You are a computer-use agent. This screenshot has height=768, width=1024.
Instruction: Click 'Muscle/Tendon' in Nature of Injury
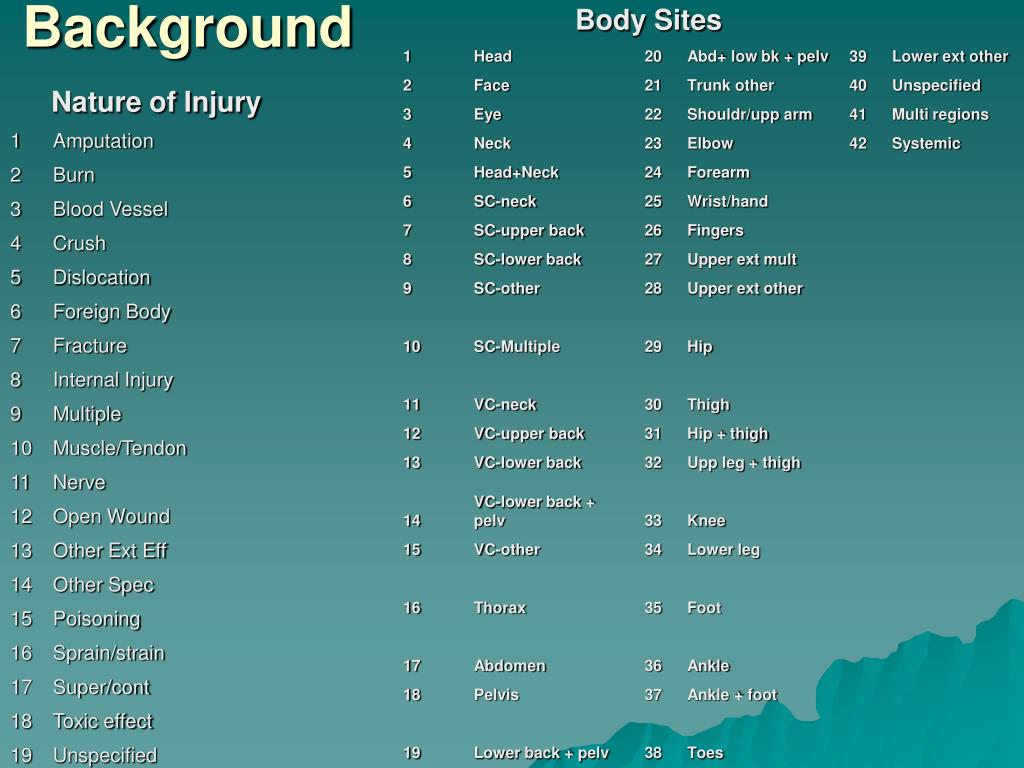pos(120,448)
